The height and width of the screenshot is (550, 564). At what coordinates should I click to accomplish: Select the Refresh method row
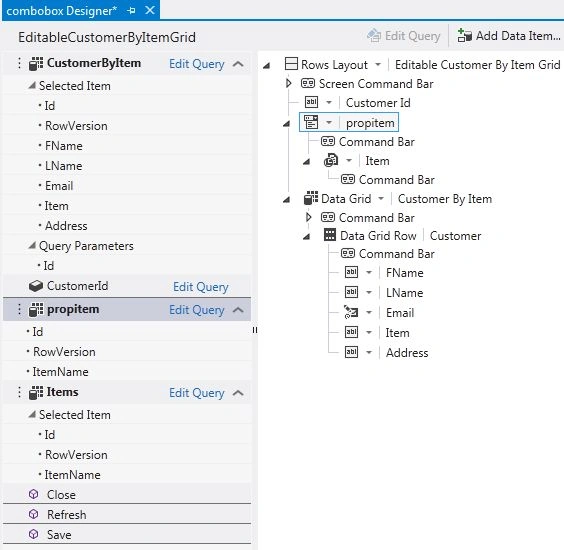[x=127, y=514]
